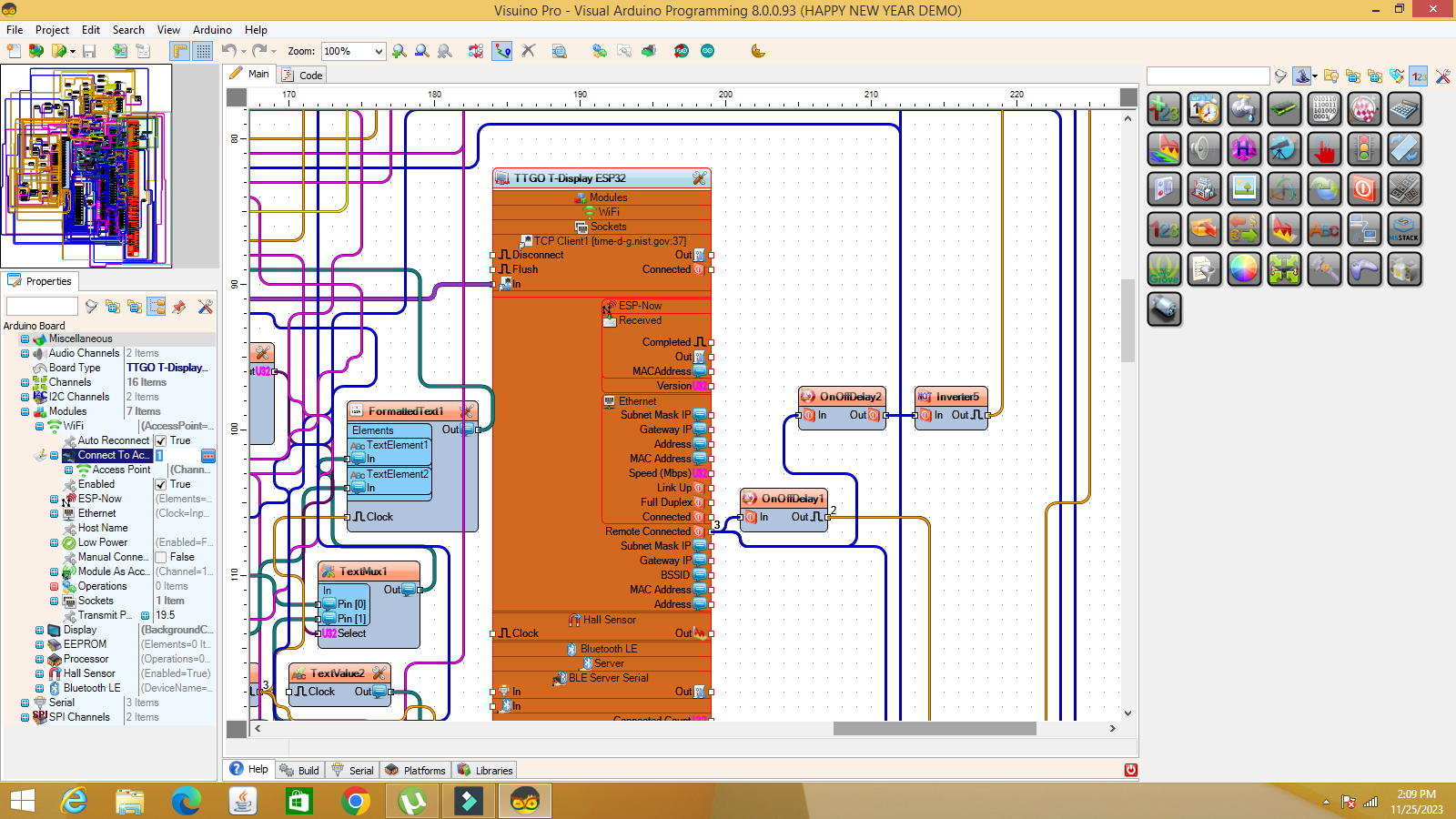1456x819 pixels.
Task: Select the scissors disconnect tool
Action: tap(529, 51)
